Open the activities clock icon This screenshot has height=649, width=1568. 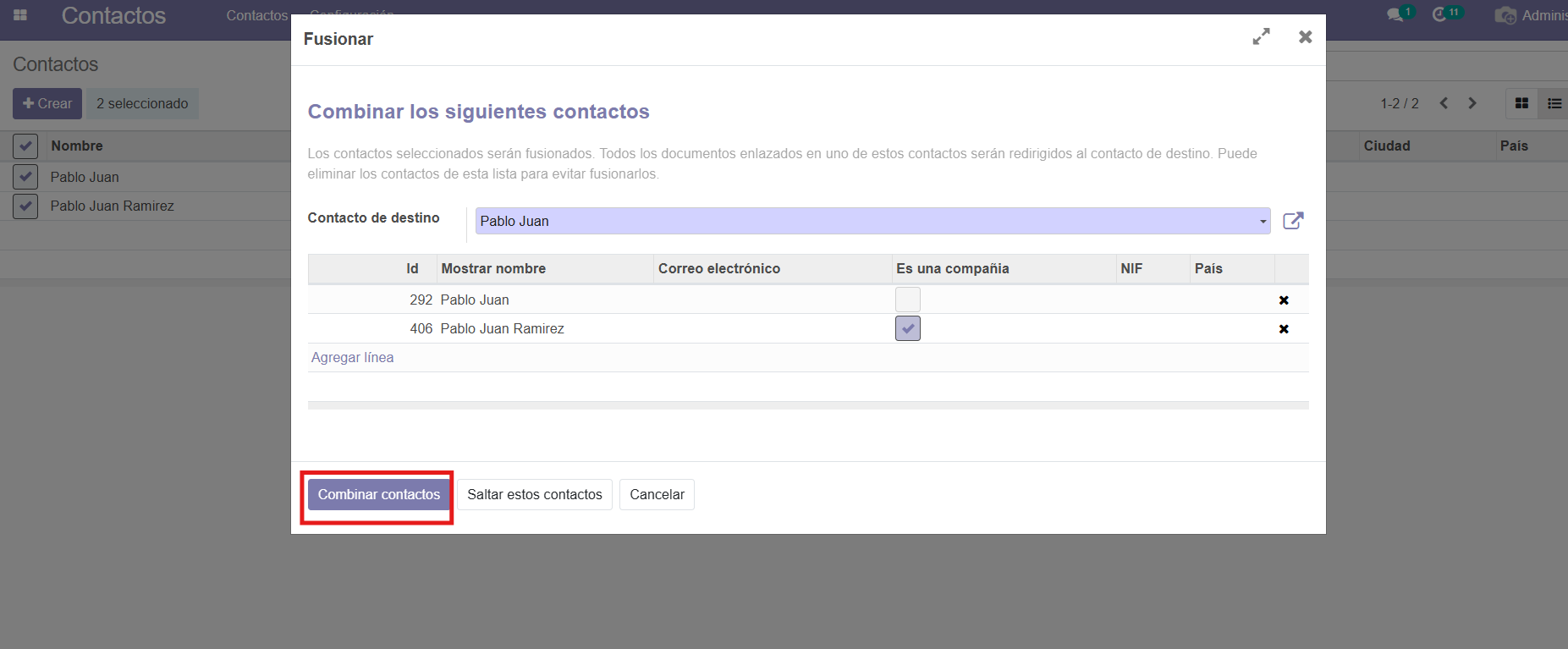[1440, 15]
